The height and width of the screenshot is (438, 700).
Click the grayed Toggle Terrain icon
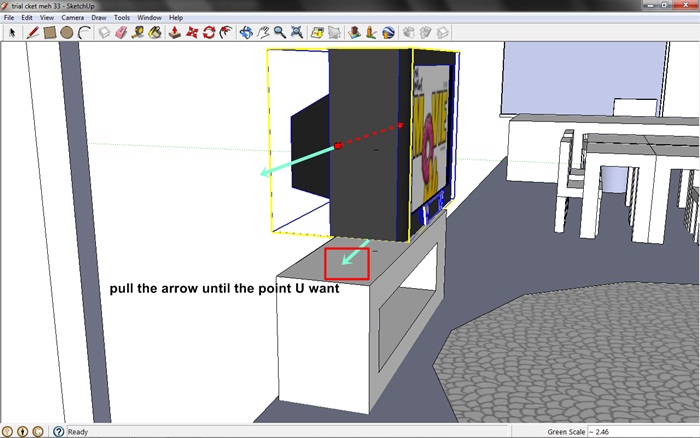334,33
